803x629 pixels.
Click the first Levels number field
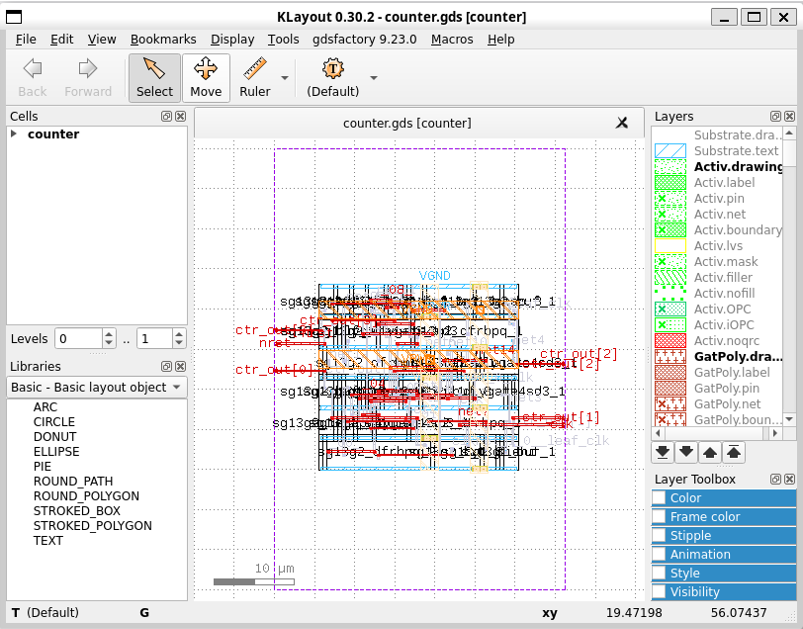pos(78,339)
